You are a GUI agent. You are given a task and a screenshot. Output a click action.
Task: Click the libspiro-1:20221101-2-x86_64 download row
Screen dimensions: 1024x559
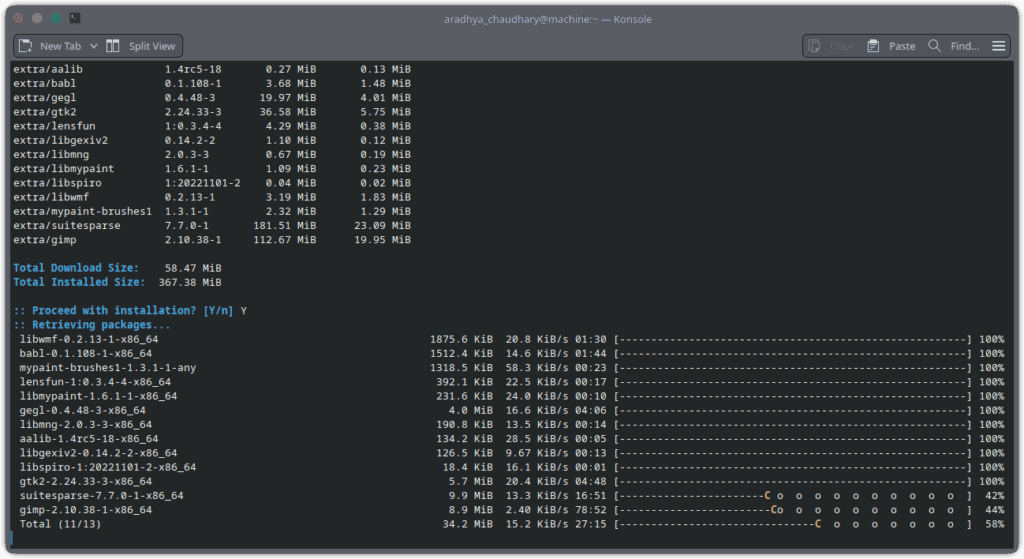[x=511, y=468]
